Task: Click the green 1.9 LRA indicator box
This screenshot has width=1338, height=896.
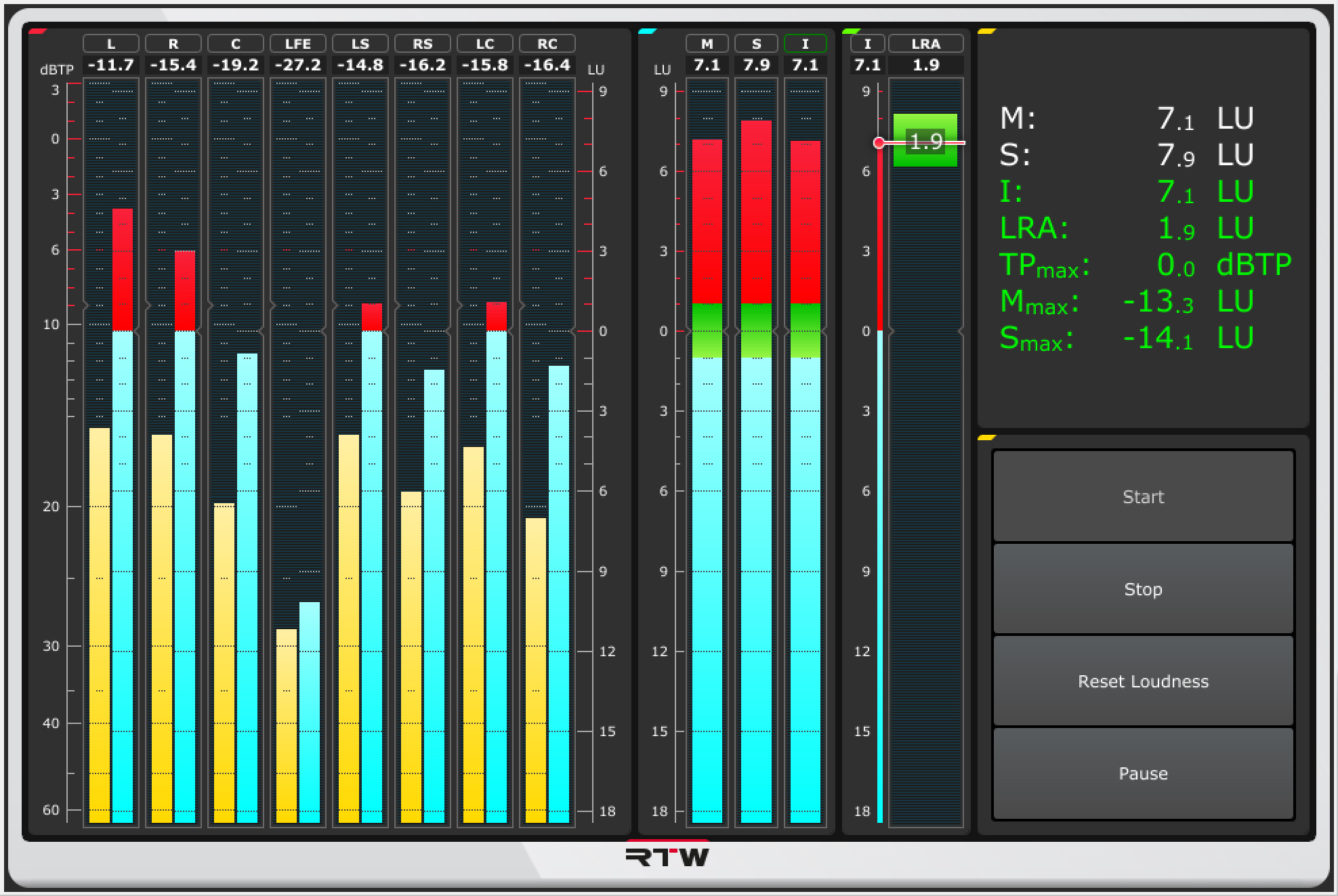Action: (925, 141)
